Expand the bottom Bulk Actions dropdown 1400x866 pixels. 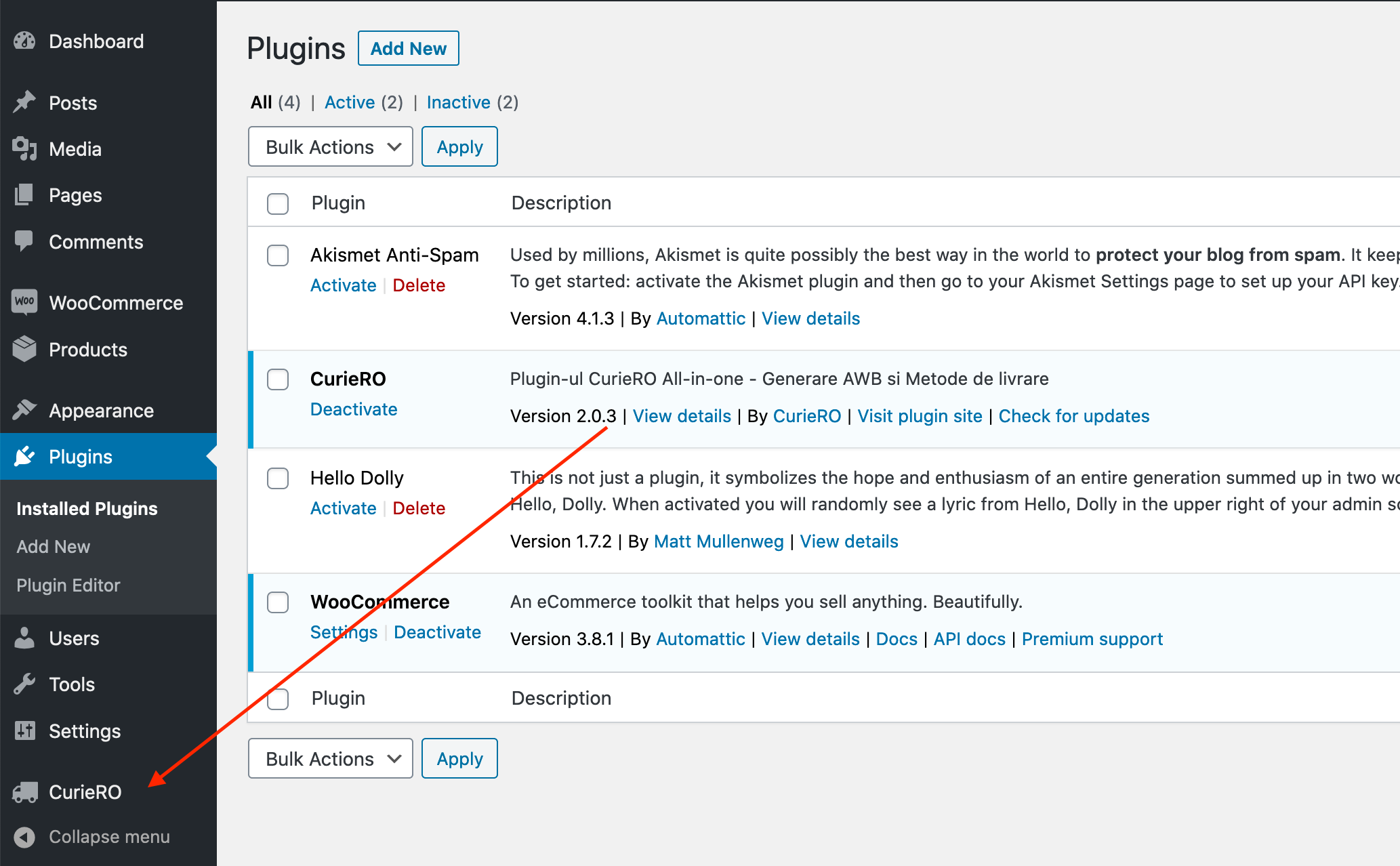tap(331, 758)
